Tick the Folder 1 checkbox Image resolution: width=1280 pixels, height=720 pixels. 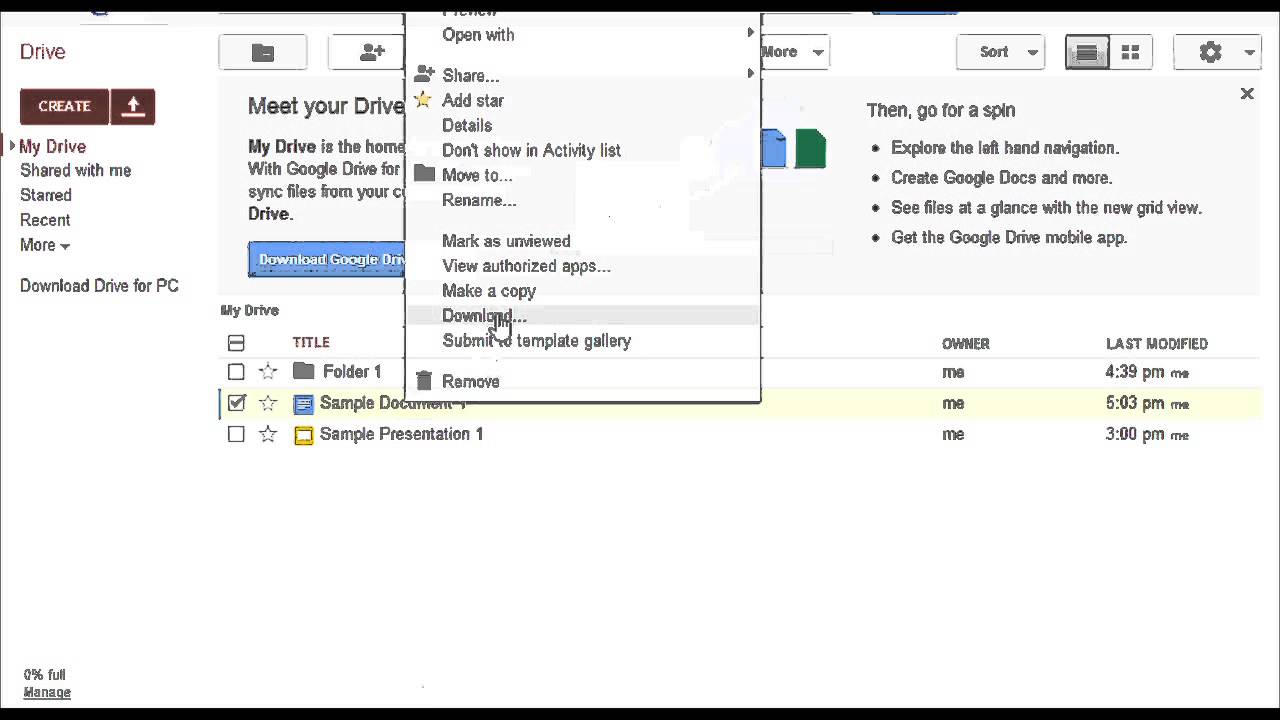[x=236, y=372]
